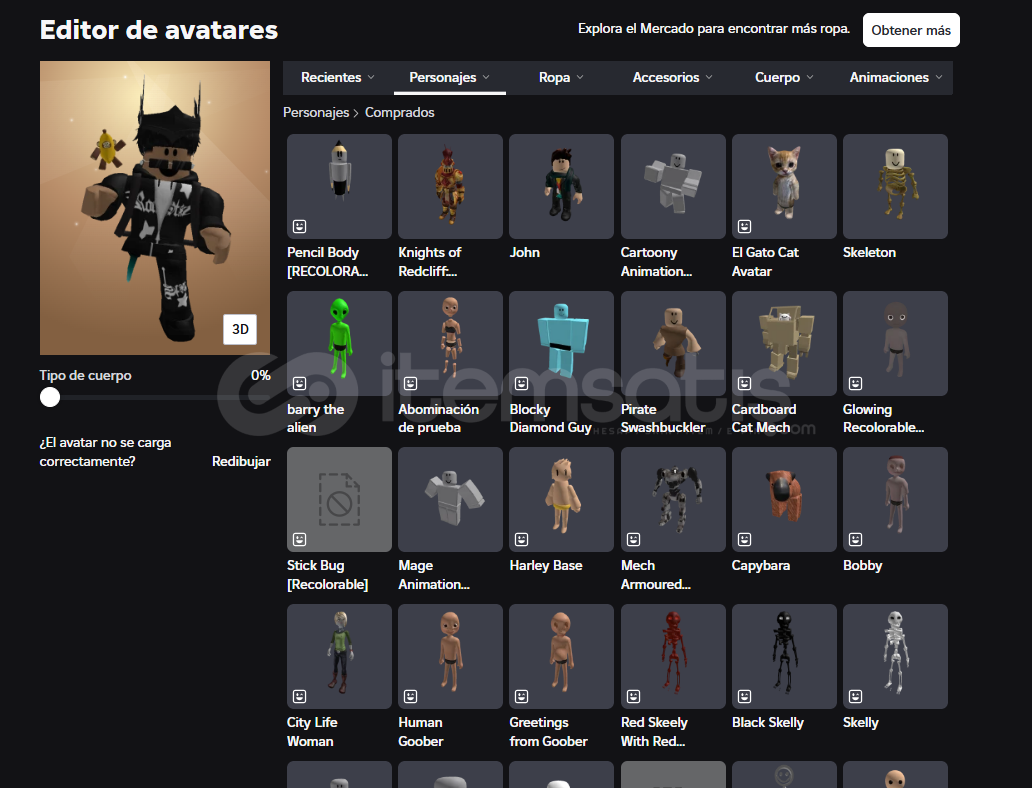The height and width of the screenshot is (788, 1032).
Task: Expand the Ropa dropdown tab
Action: (561, 78)
